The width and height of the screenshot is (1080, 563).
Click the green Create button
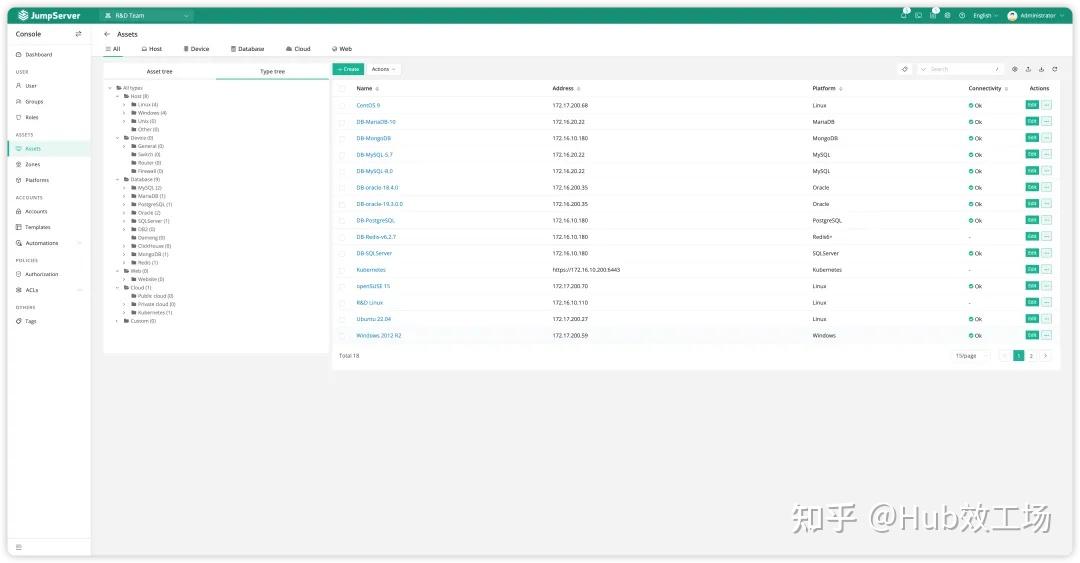[348, 69]
